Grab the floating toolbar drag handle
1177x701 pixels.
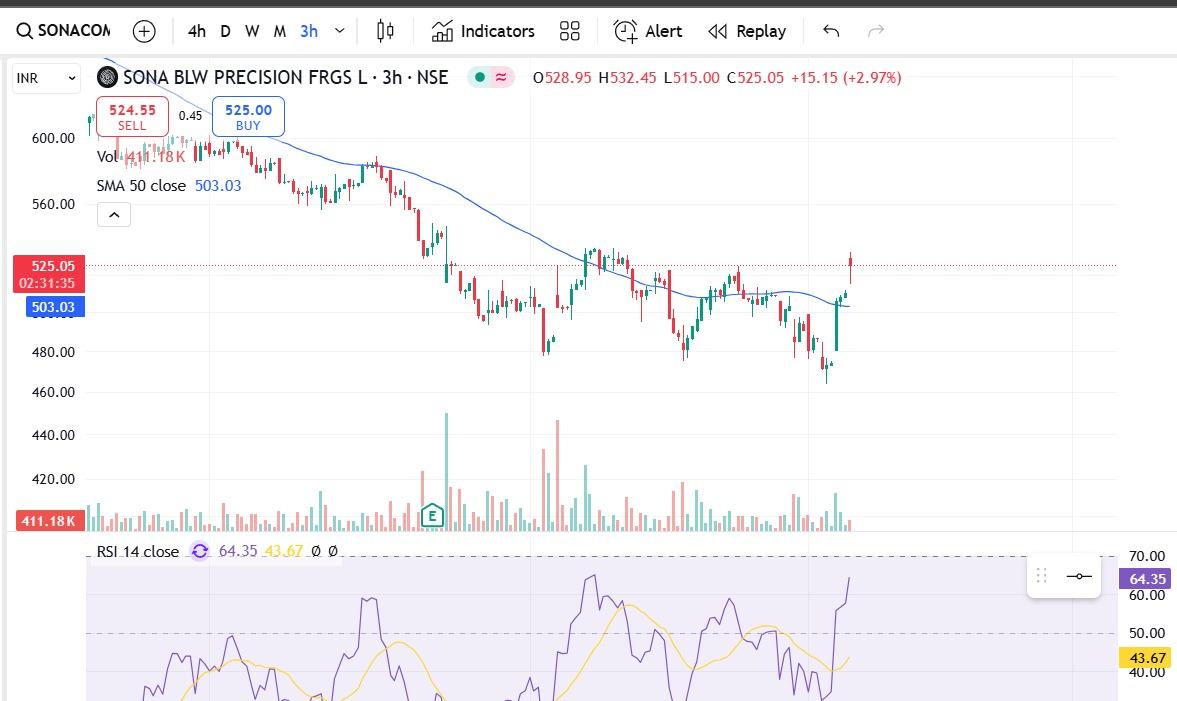tap(1042, 576)
